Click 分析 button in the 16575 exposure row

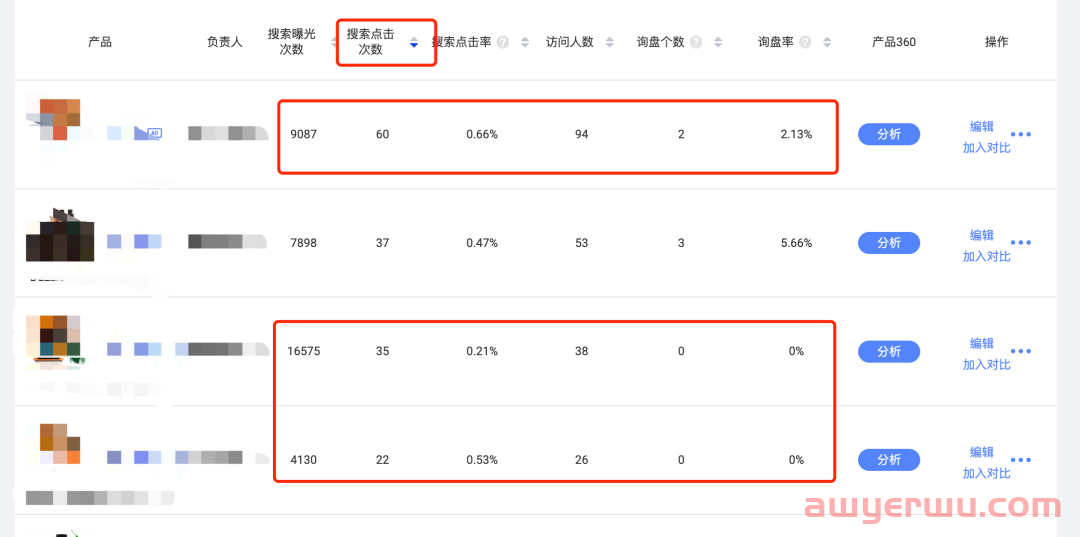(x=888, y=352)
